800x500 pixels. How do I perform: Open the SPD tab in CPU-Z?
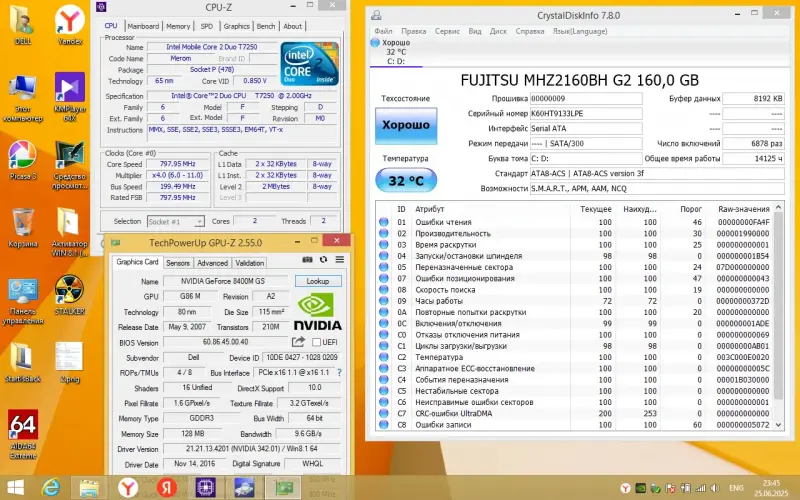(x=207, y=26)
